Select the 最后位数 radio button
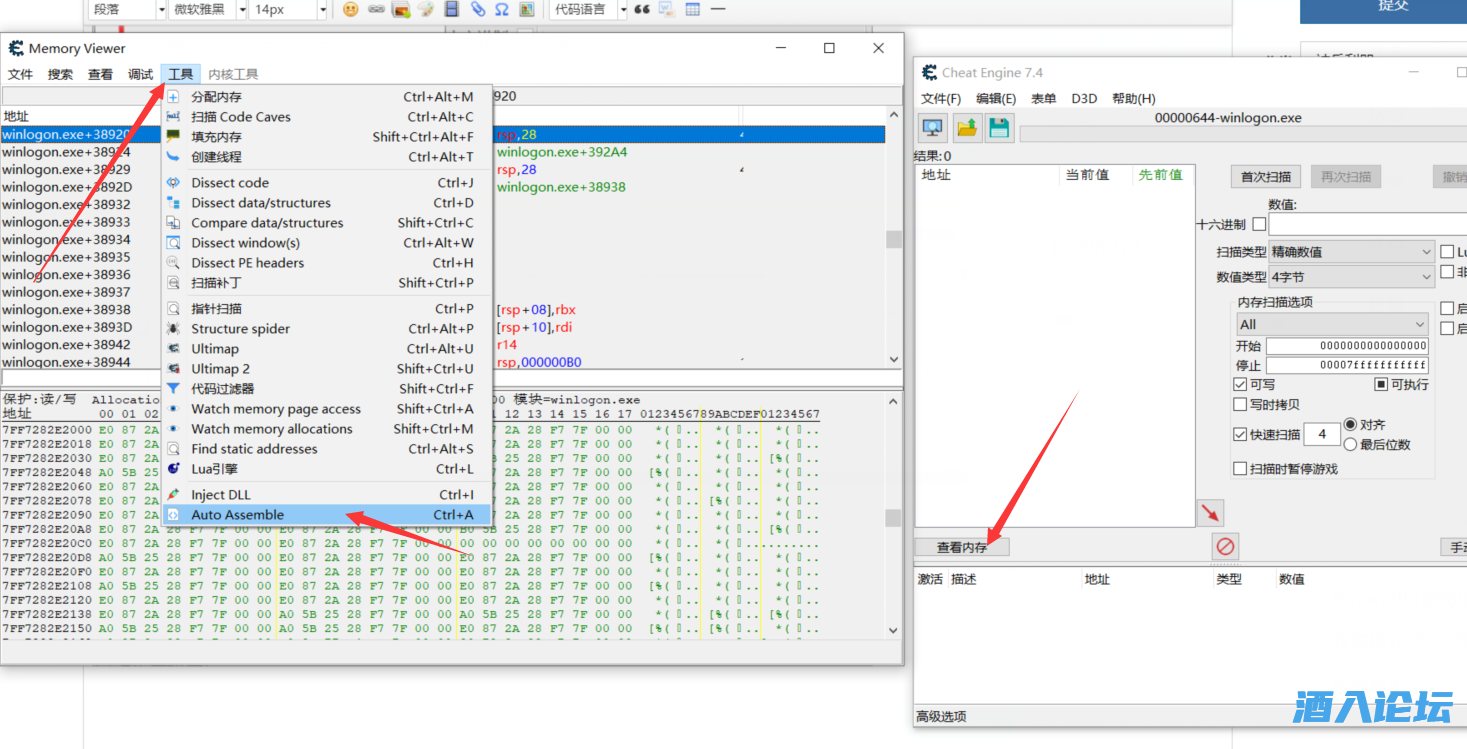The image size is (1467, 749). [1351, 444]
